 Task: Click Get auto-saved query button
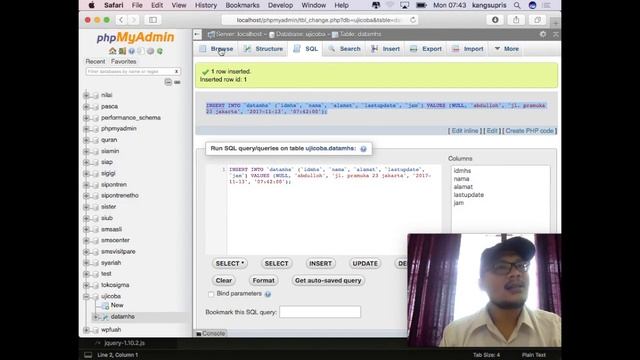point(328,281)
